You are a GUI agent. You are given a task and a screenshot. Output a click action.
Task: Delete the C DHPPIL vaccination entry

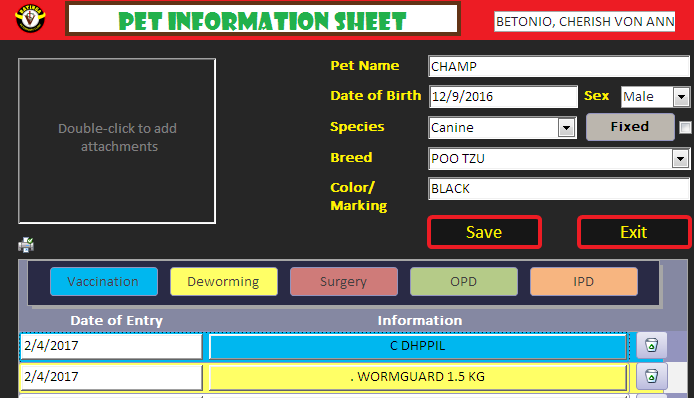(x=651, y=345)
